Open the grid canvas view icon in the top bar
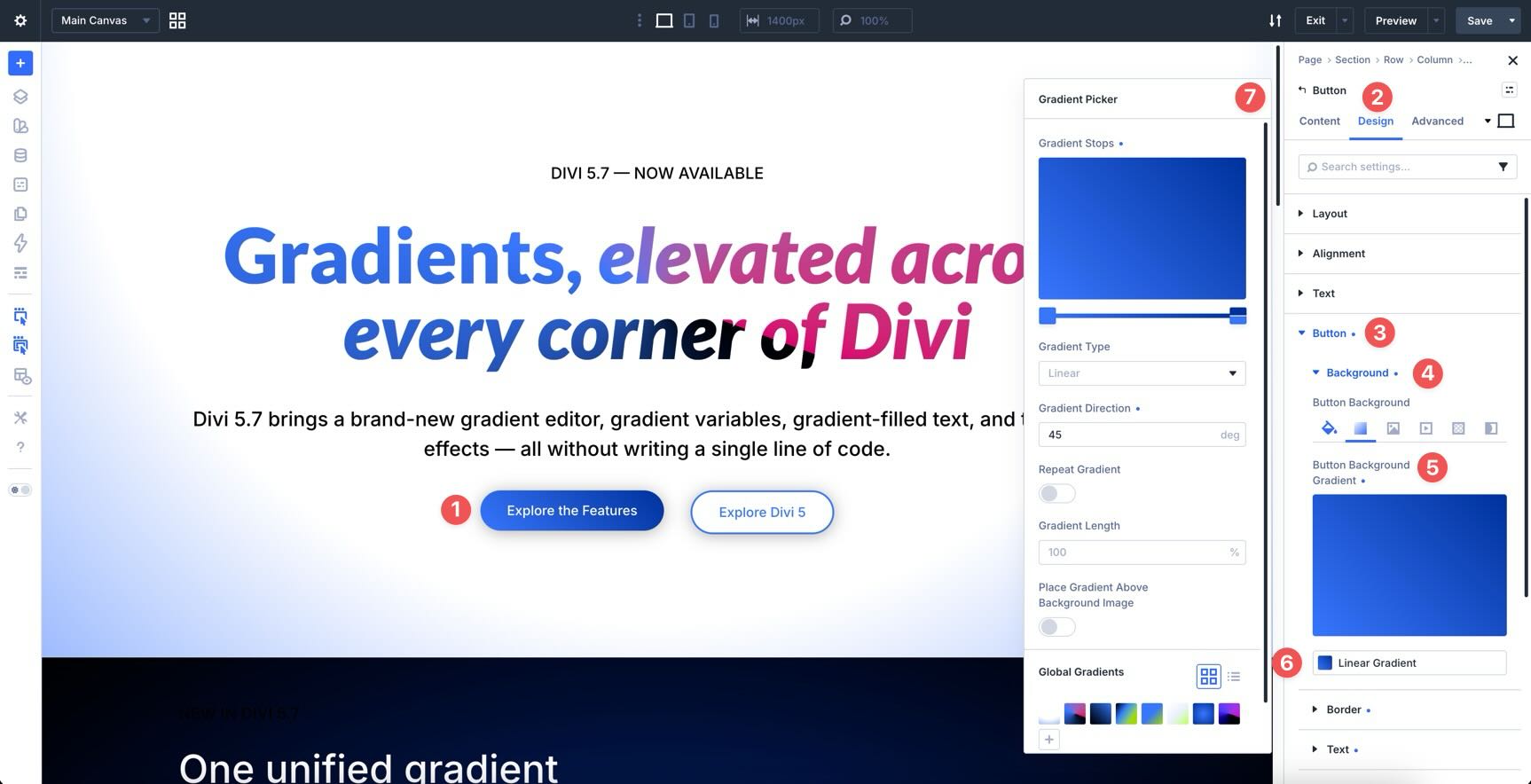 tap(177, 20)
